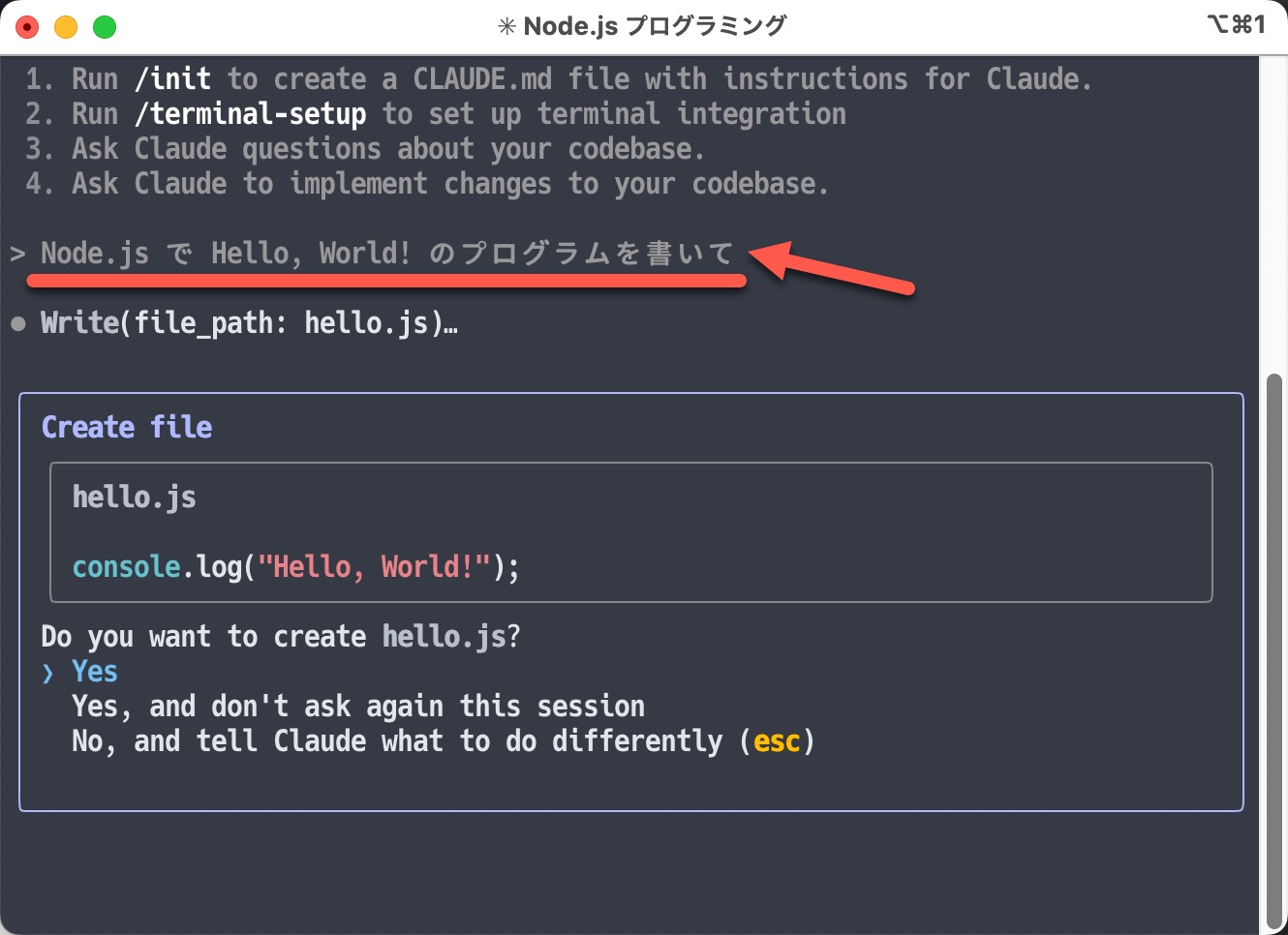Click the red close traffic light
This screenshot has height=935, width=1288.
tap(26, 26)
